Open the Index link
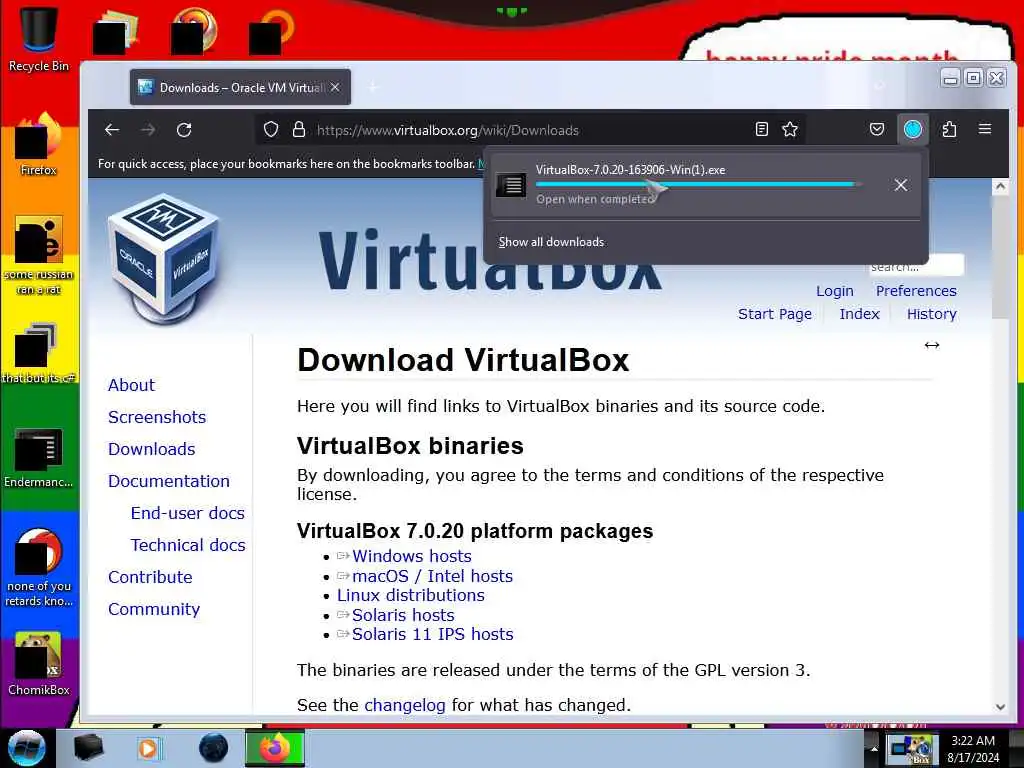This screenshot has height=768, width=1024. [859, 314]
